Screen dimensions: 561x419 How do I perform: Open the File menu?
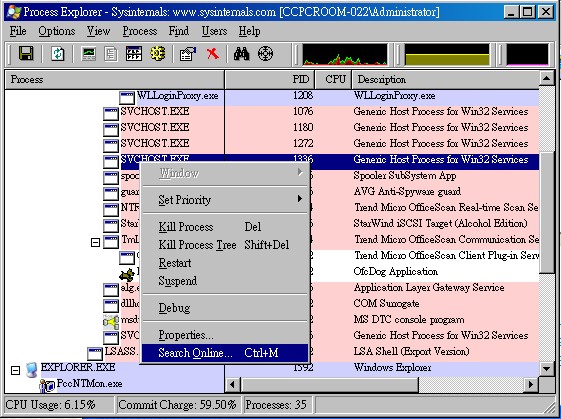click(x=18, y=31)
